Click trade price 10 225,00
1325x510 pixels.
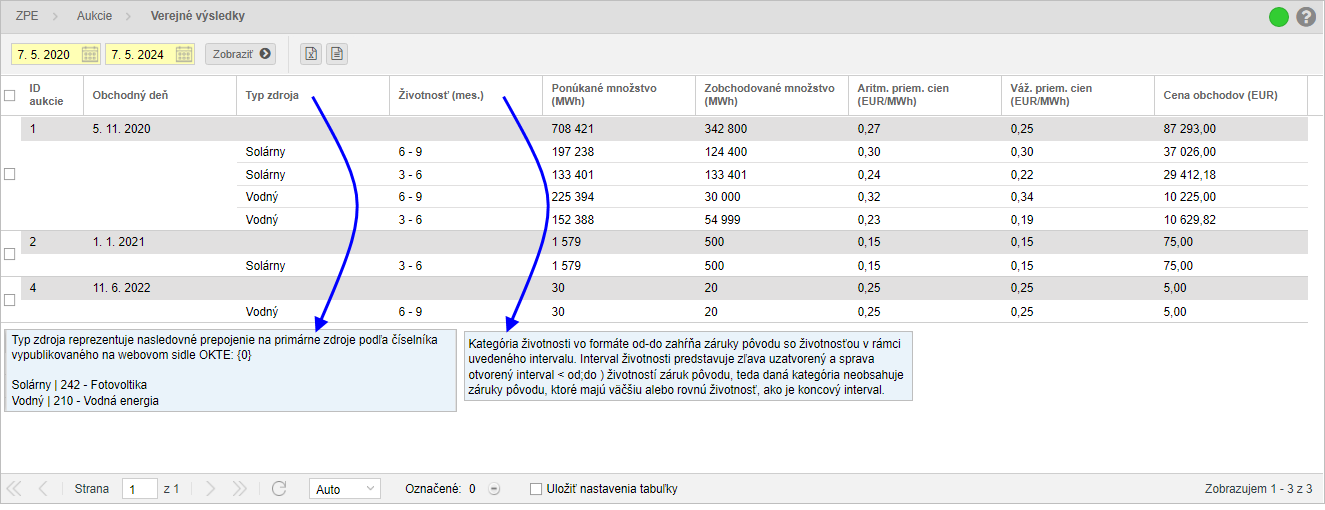click(1190, 197)
